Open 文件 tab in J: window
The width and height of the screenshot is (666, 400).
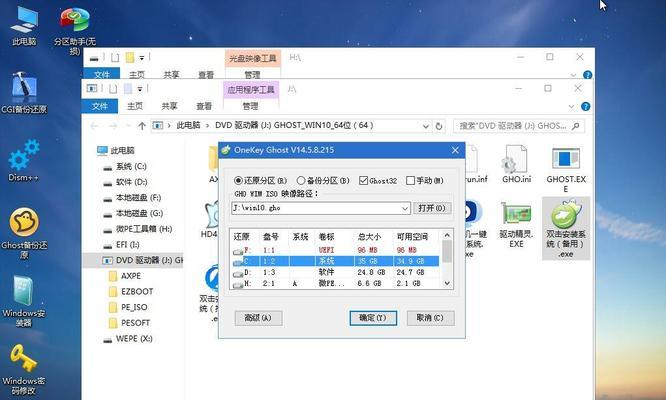pyautogui.click(x=99, y=106)
